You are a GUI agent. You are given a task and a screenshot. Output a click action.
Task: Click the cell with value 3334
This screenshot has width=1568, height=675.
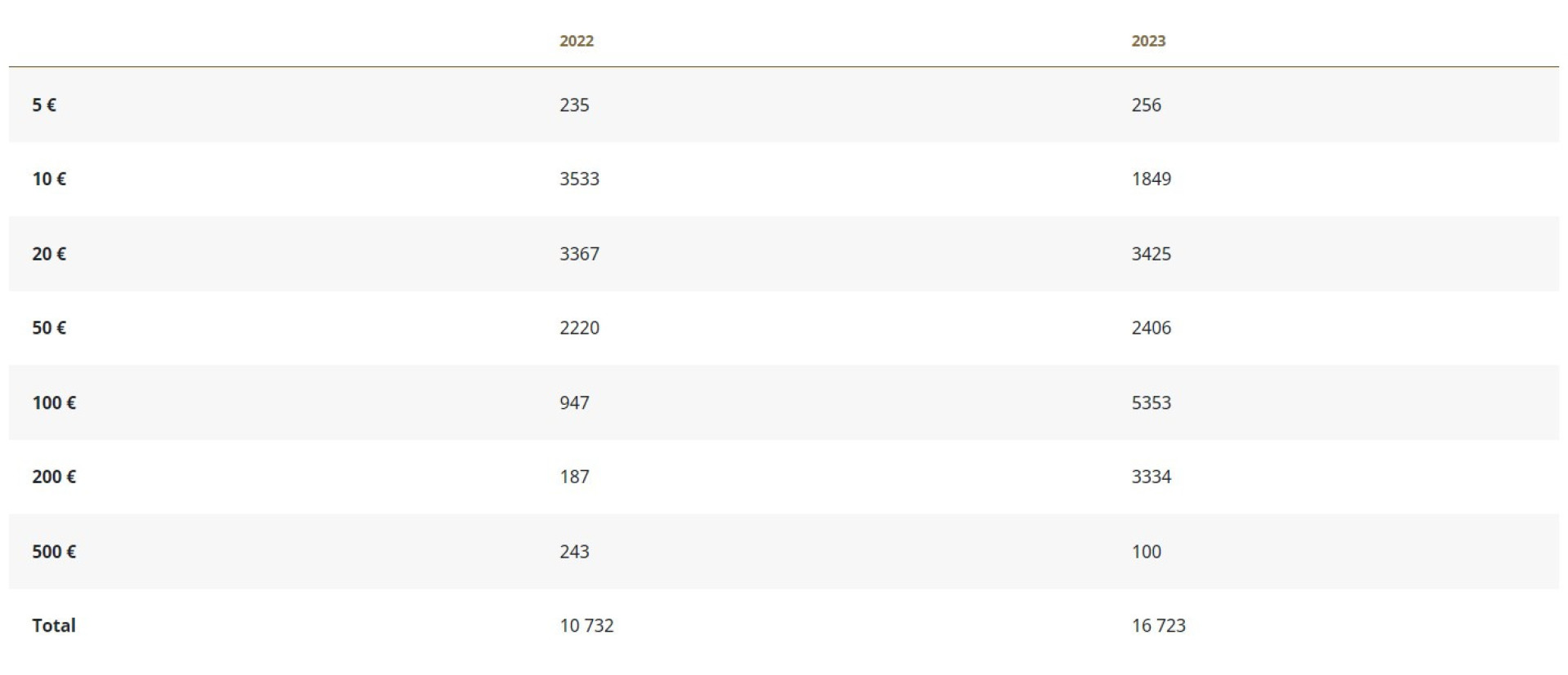pos(1151,477)
